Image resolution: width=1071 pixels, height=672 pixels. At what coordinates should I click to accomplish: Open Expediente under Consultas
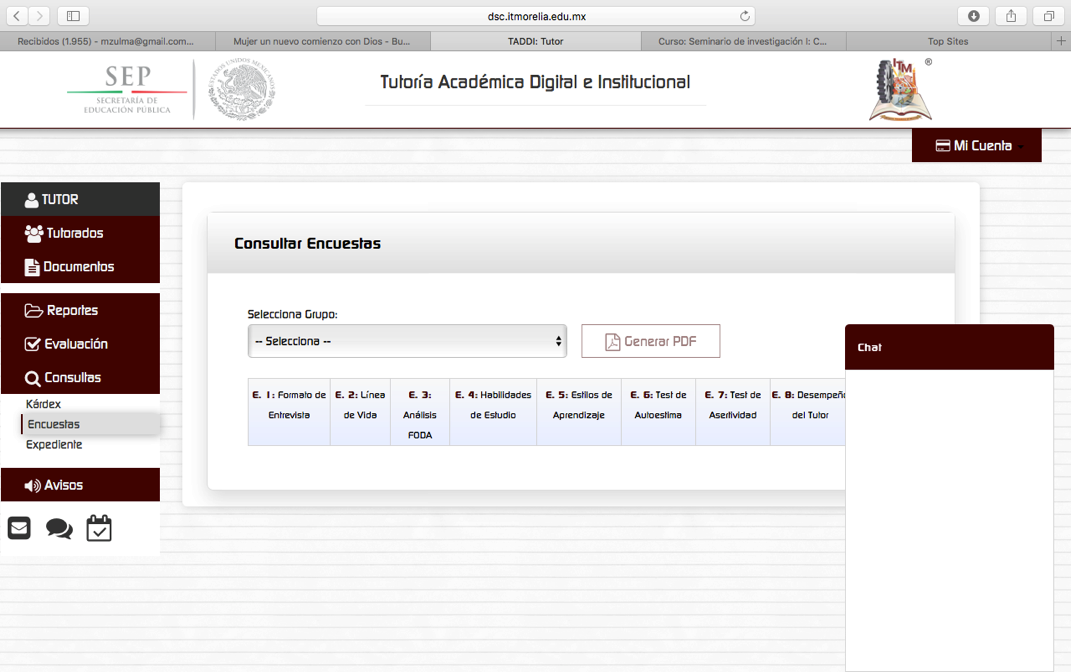coord(54,444)
